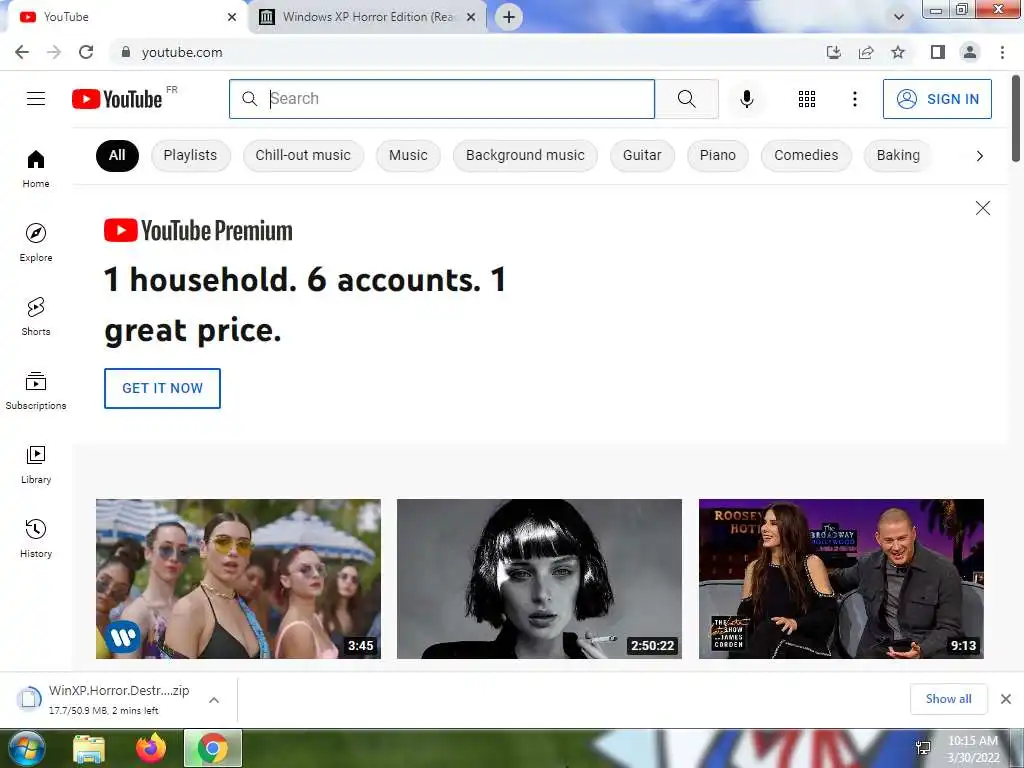Close the Windows XP Horror Edition tab
Viewport: 1024px width, 768px height.
click(x=471, y=17)
